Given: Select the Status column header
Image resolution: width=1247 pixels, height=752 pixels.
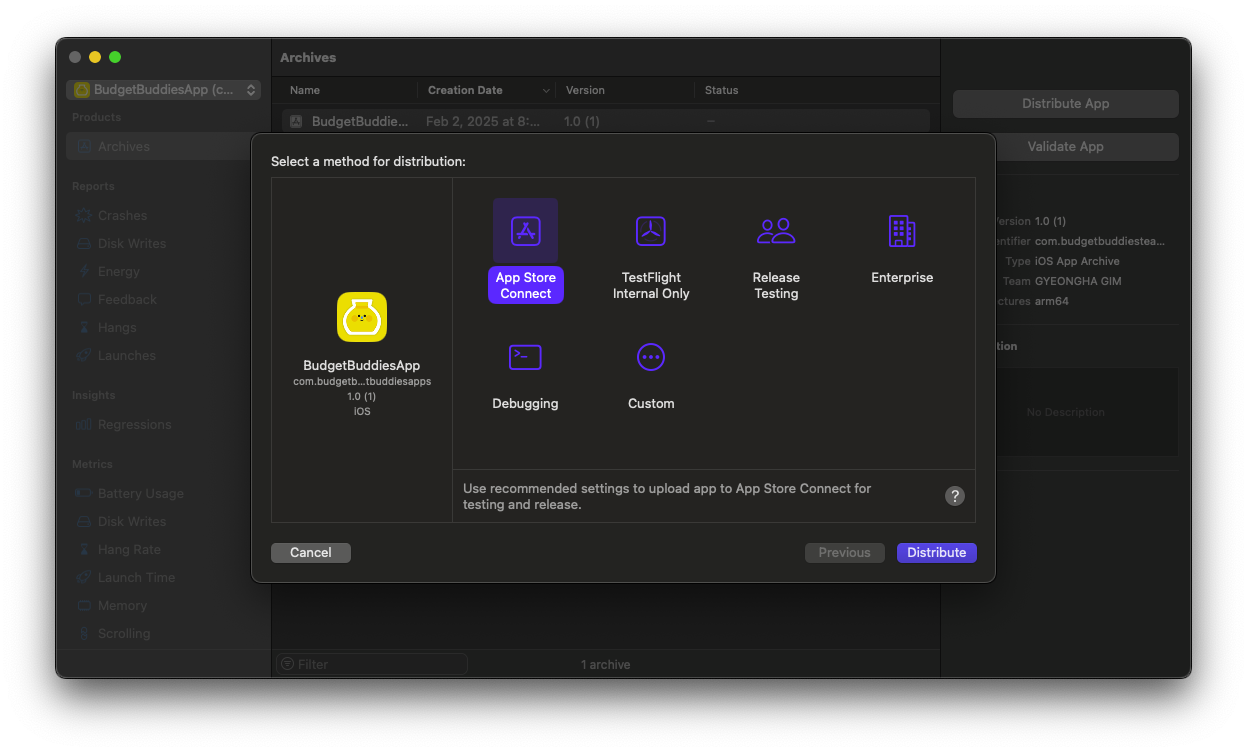Looking at the screenshot, I should point(721,91).
